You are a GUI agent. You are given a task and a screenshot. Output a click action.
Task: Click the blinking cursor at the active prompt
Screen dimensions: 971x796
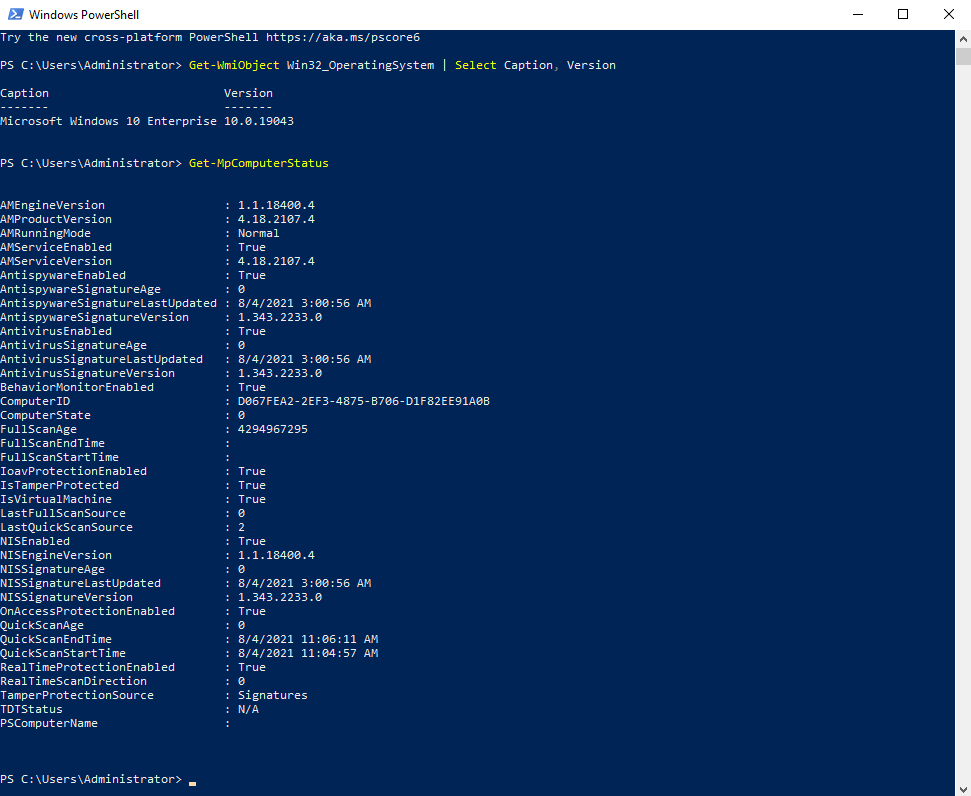click(x=191, y=779)
